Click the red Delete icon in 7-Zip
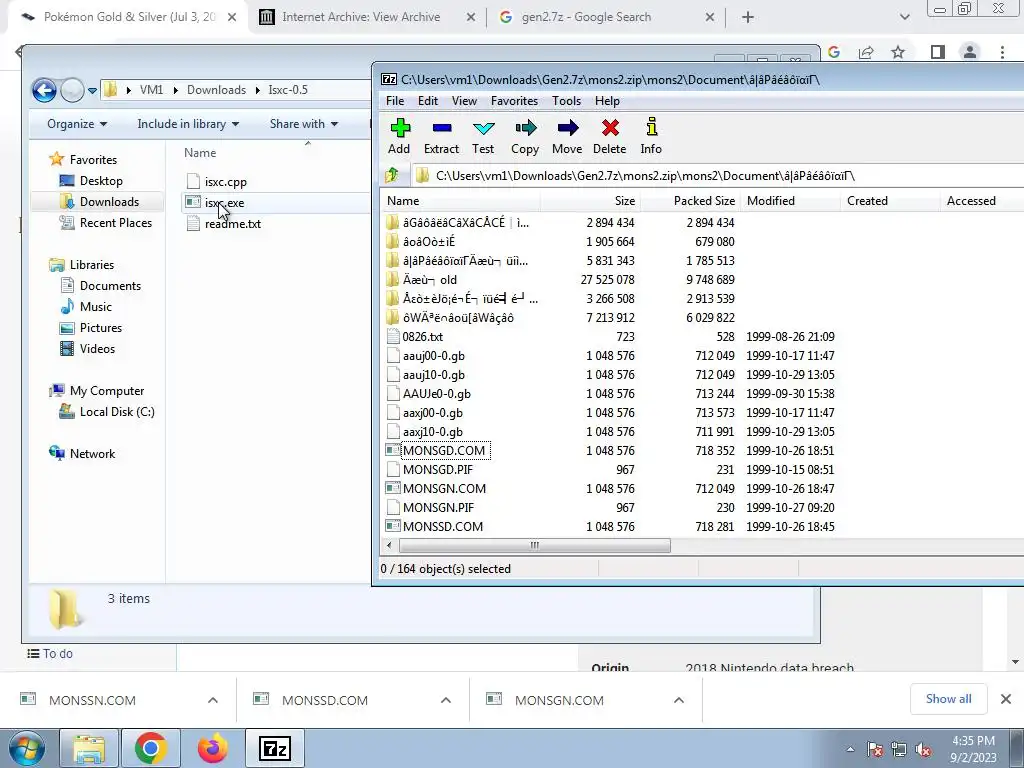1024x768 pixels. [x=609, y=136]
